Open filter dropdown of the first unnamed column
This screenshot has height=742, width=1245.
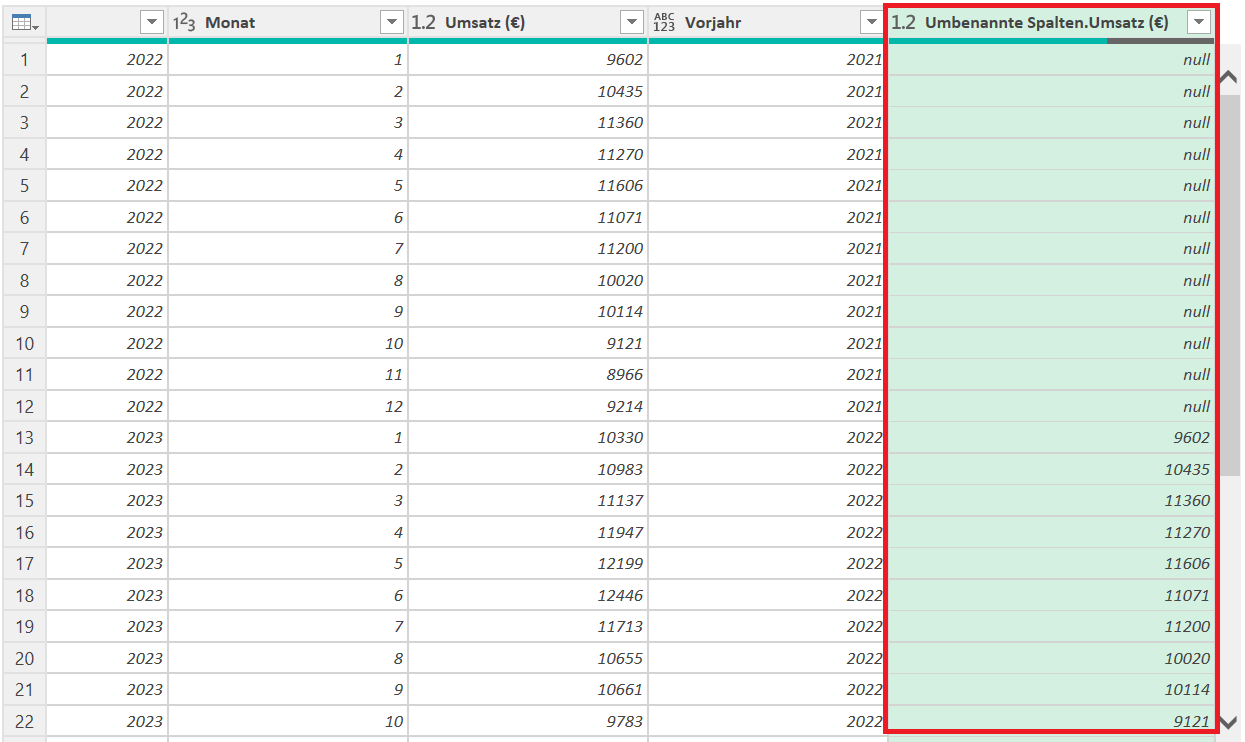click(151, 22)
